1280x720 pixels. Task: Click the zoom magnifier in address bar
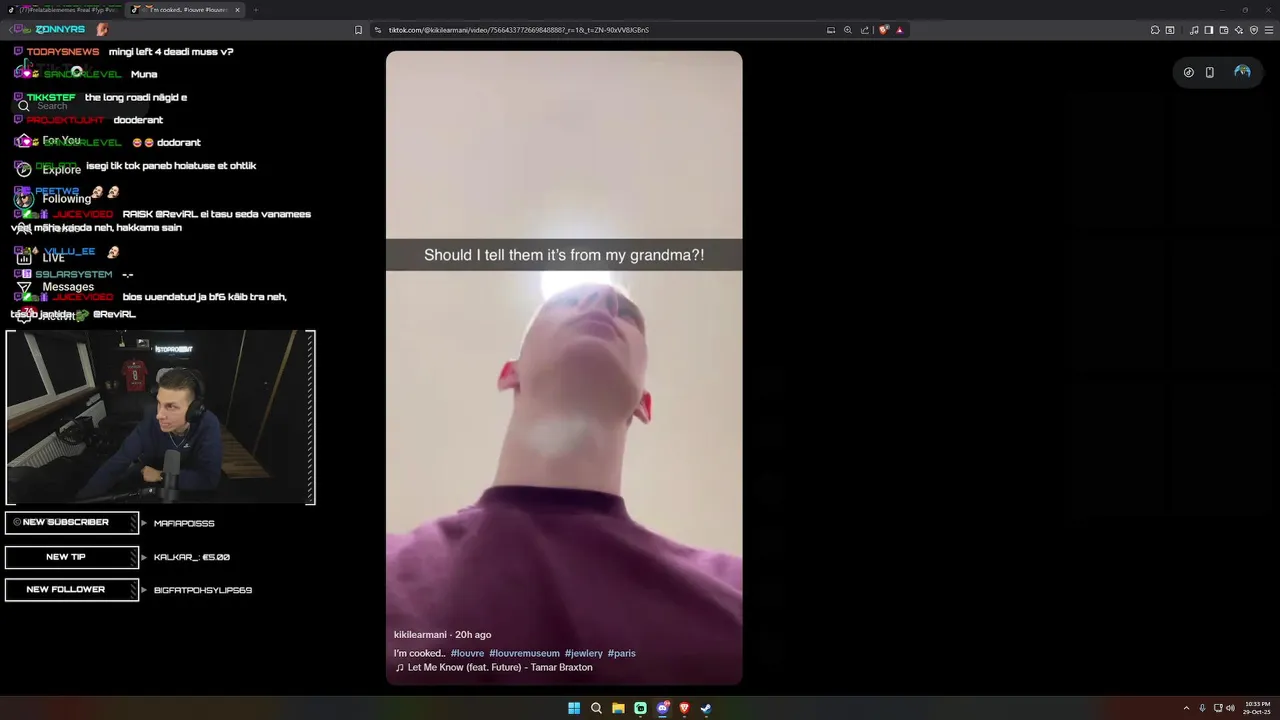[x=848, y=30]
